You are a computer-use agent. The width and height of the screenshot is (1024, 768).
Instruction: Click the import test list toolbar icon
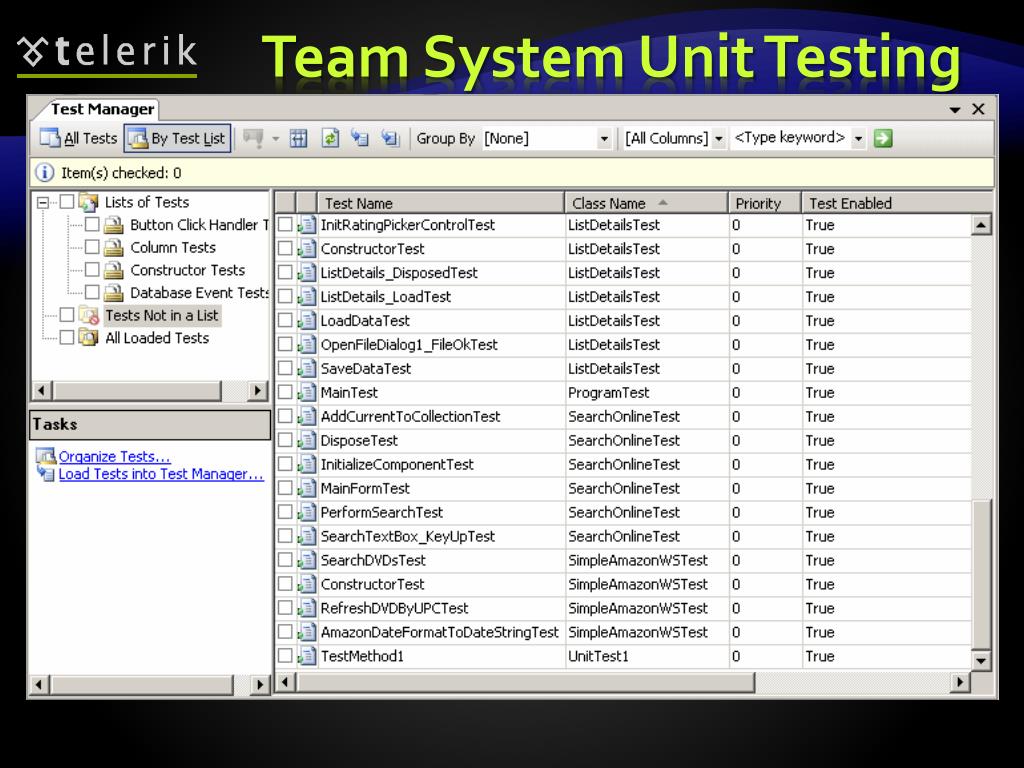click(390, 138)
